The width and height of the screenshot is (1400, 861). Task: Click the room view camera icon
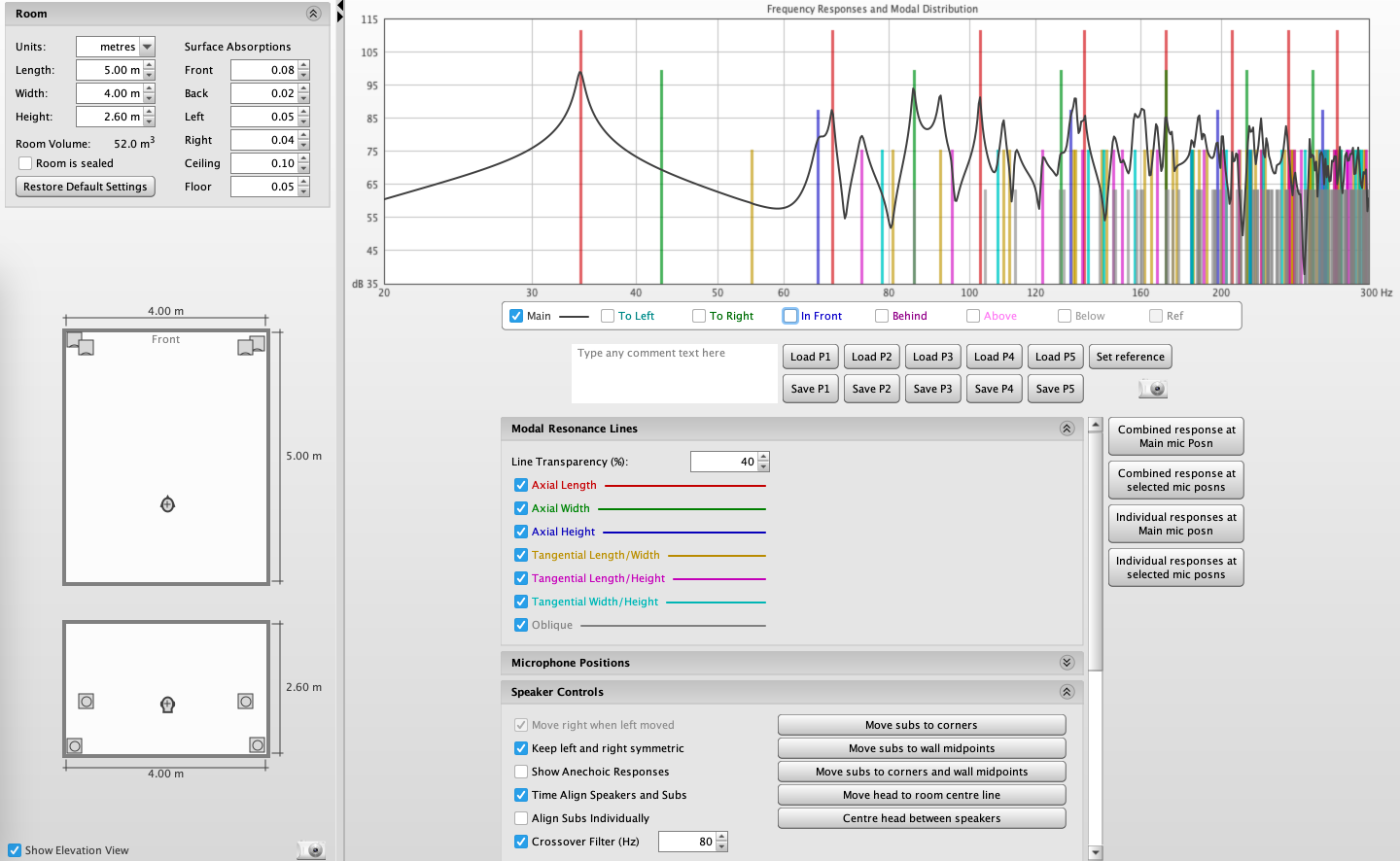pos(312,850)
